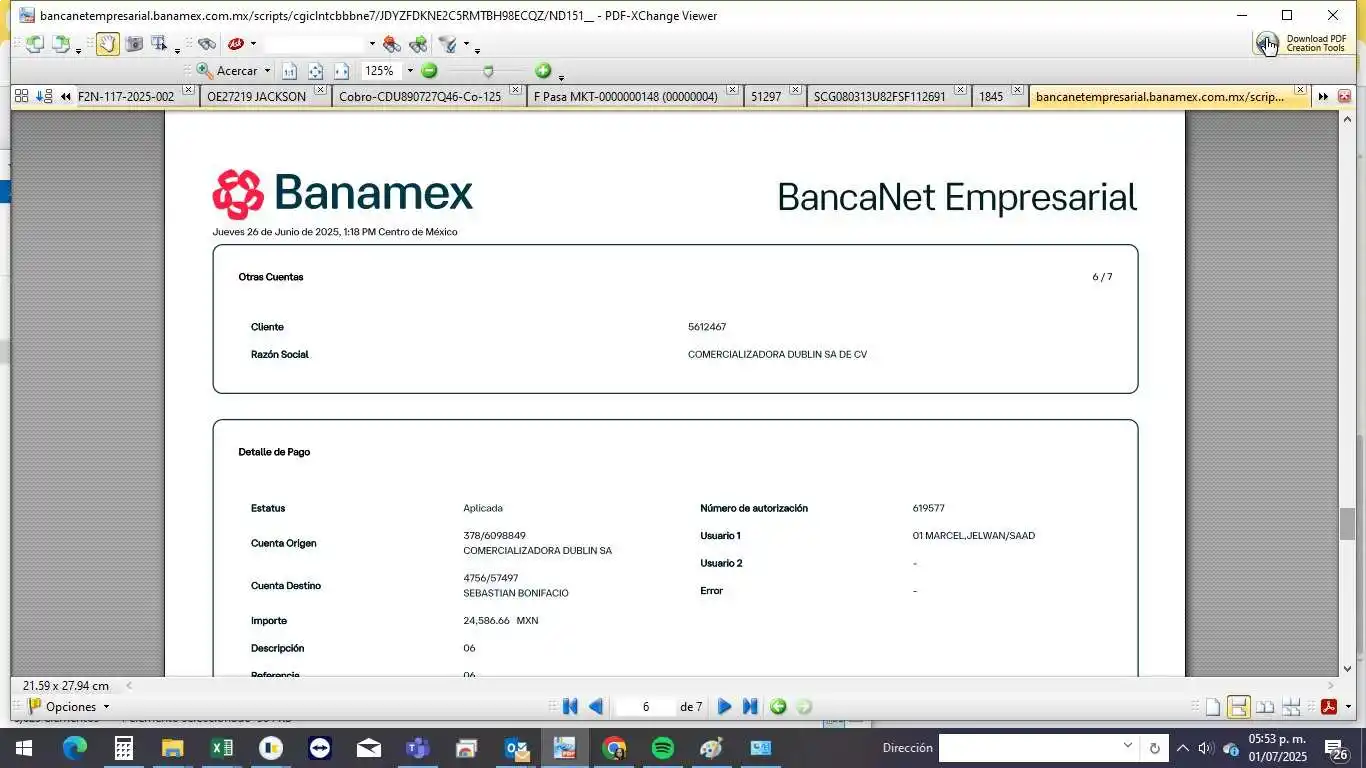1366x768 pixels.
Task: Click the Fit Page zoom icon
Action: [315, 71]
